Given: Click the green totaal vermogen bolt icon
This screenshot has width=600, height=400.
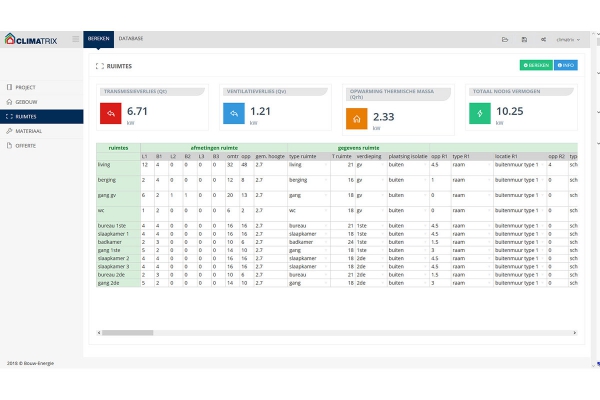Looking at the screenshot, I should [480, 113].
